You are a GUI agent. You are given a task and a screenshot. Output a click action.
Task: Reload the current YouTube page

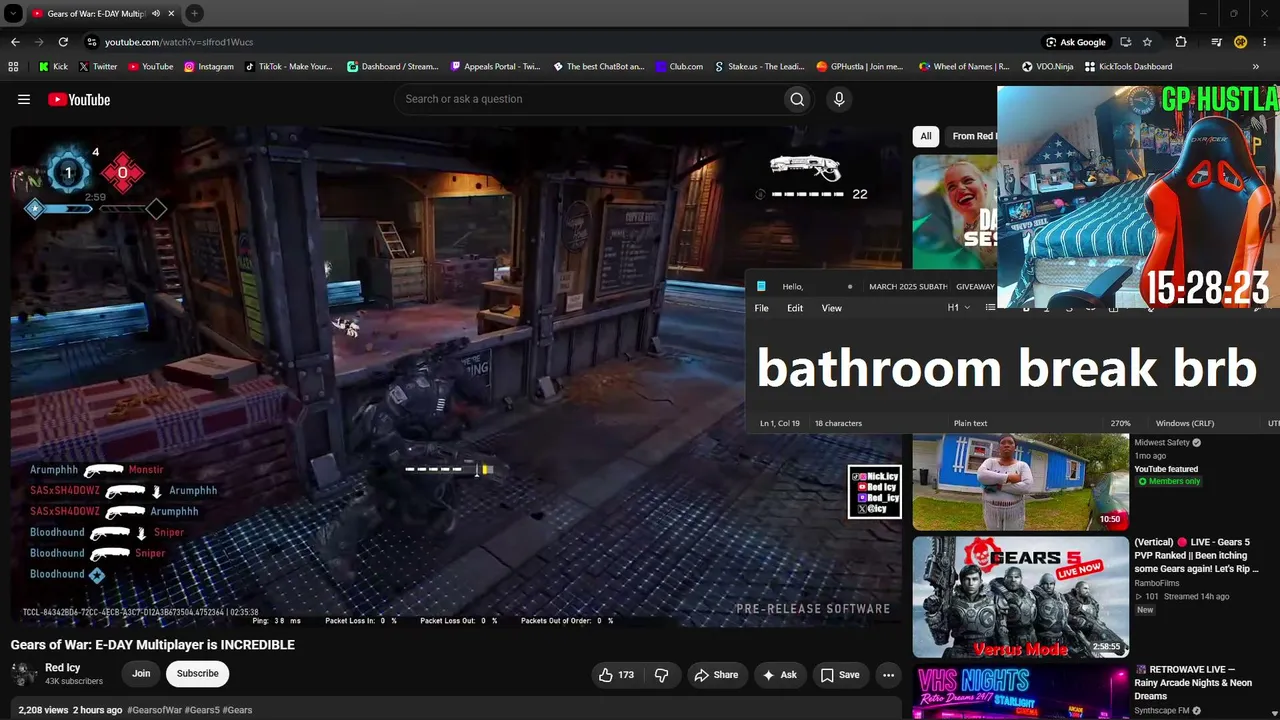tap(63, 42)
